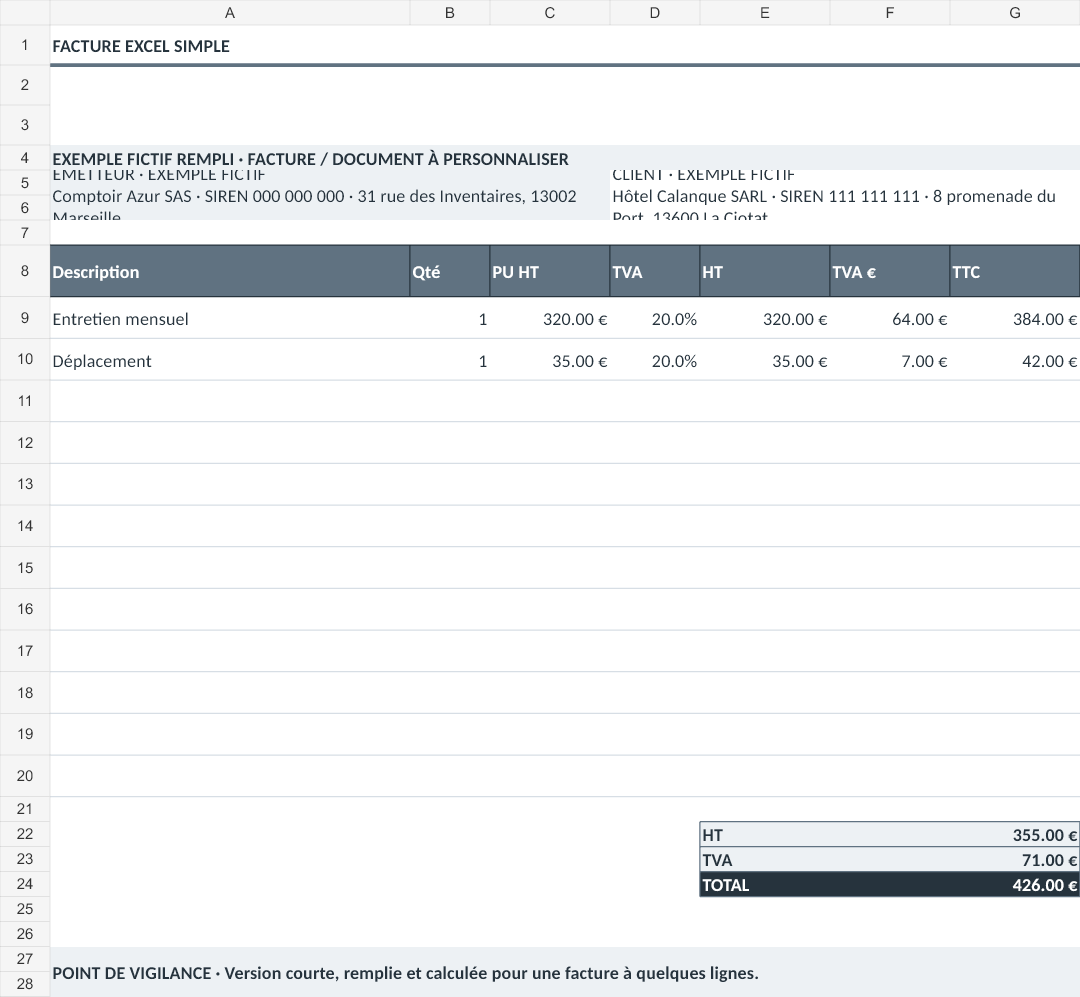Select column F header

coord(890,12)
